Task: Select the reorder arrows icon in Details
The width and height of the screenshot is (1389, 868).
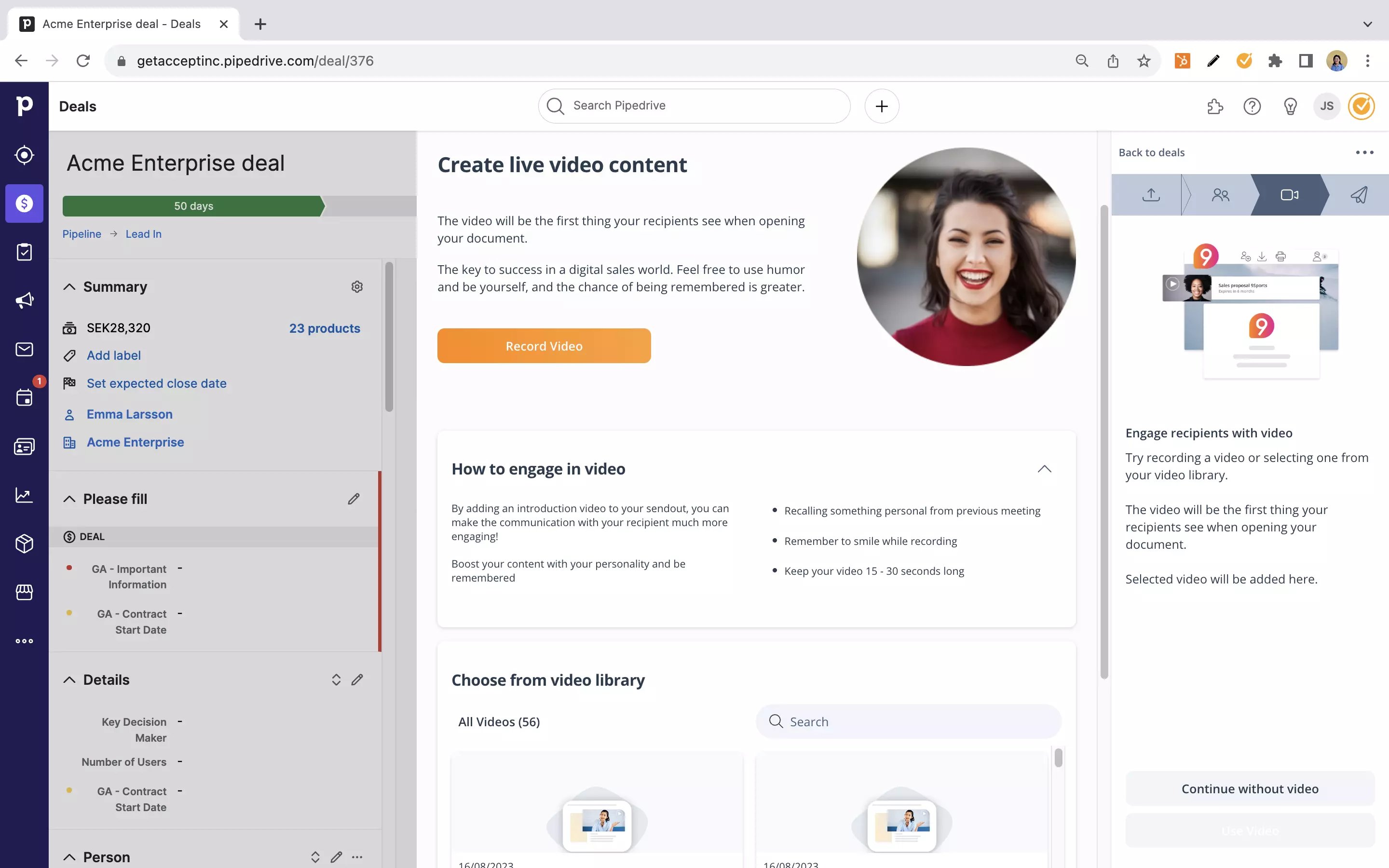Action: tap(334, 679)
